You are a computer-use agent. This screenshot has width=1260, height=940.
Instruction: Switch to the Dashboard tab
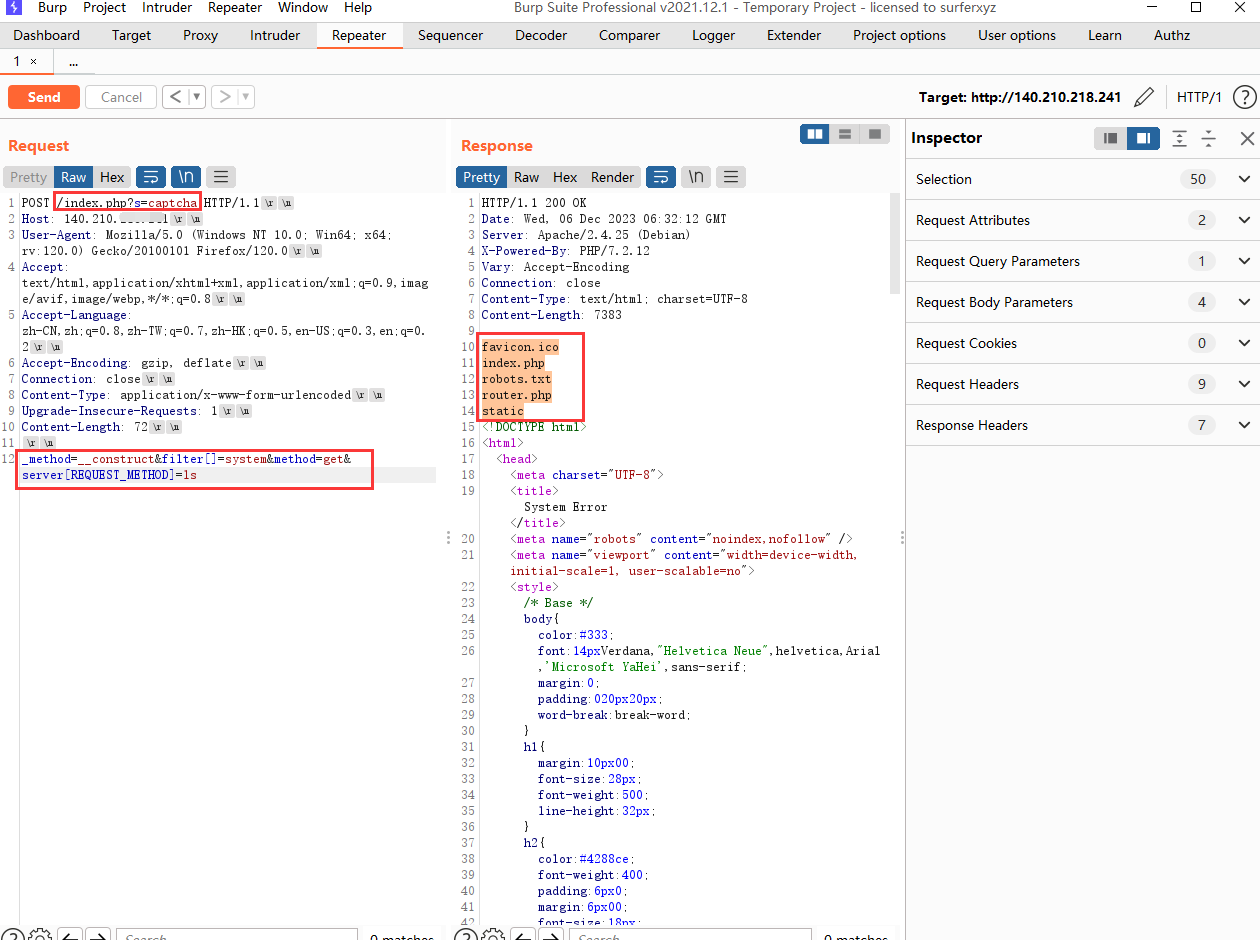[x=46, y=35]
